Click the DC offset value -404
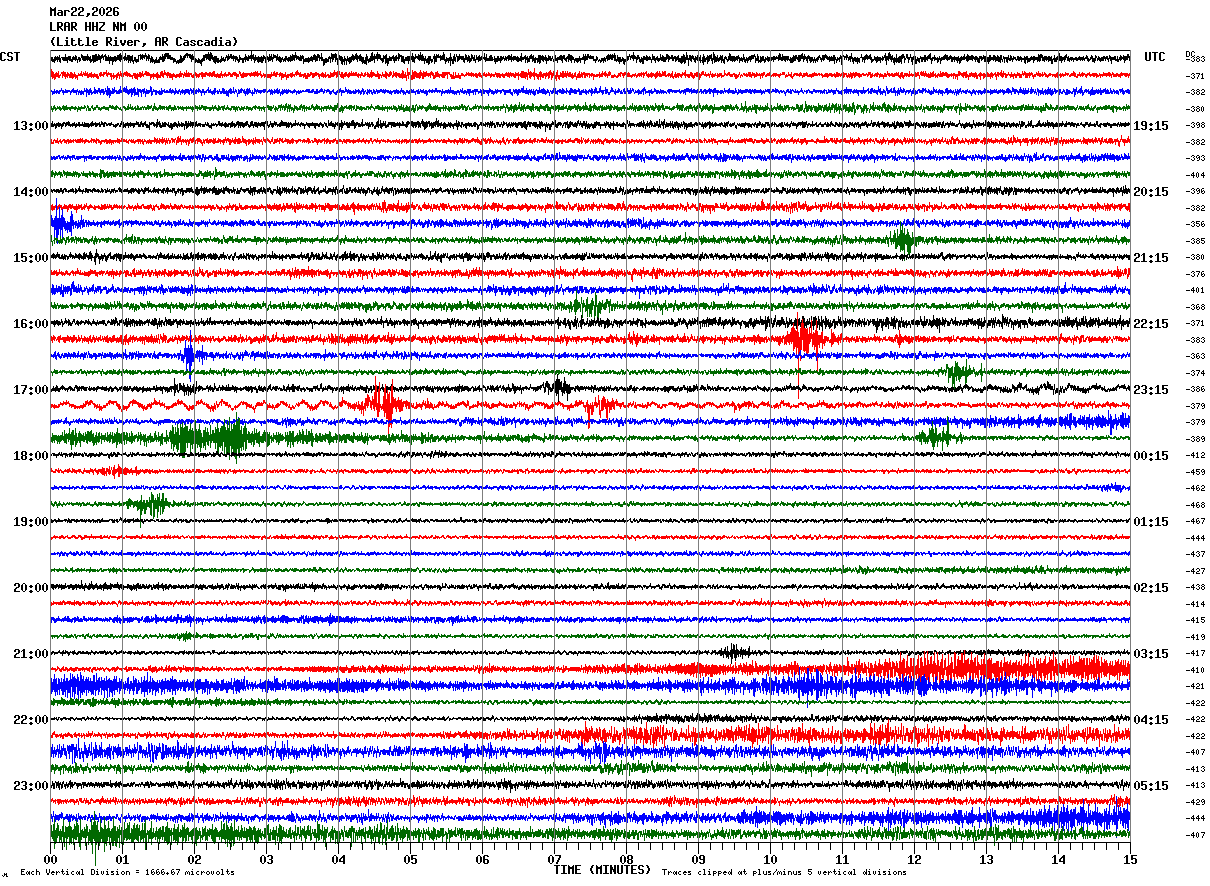 (x=1195, y=175)
